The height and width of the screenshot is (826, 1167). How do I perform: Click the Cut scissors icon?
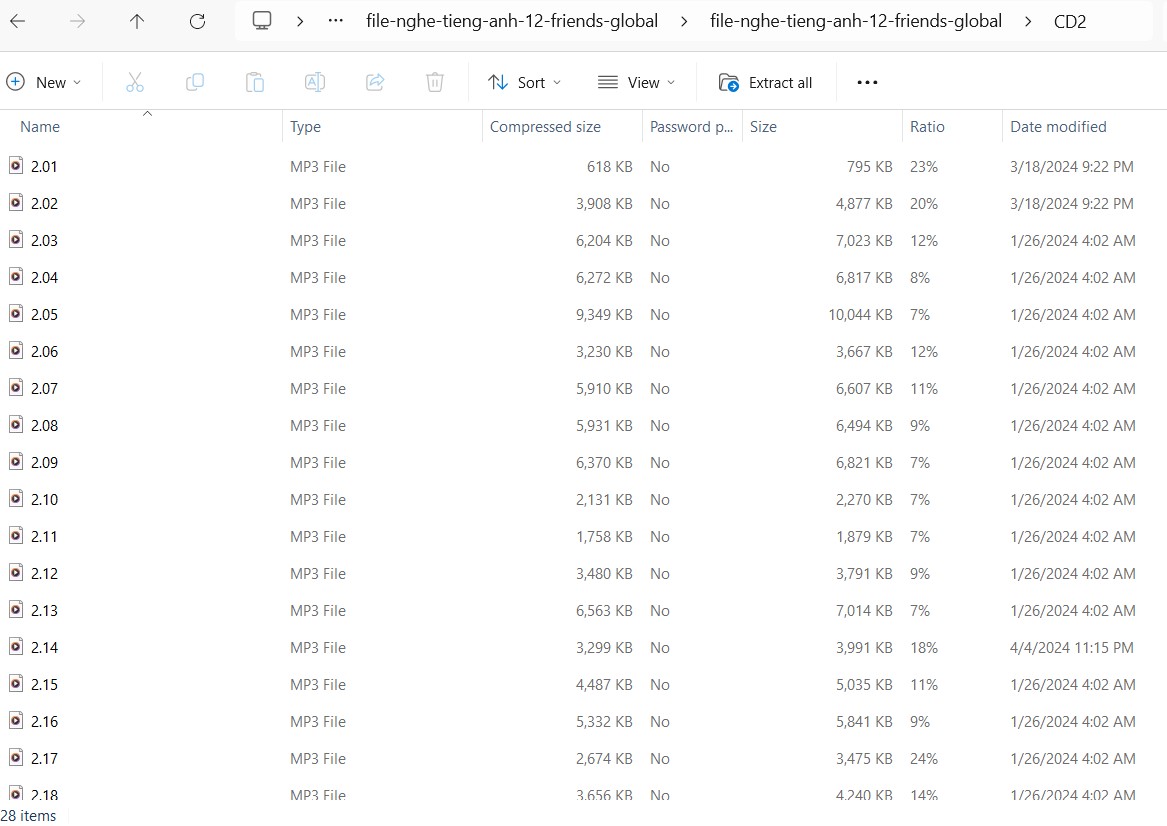[x=135, y=83]
